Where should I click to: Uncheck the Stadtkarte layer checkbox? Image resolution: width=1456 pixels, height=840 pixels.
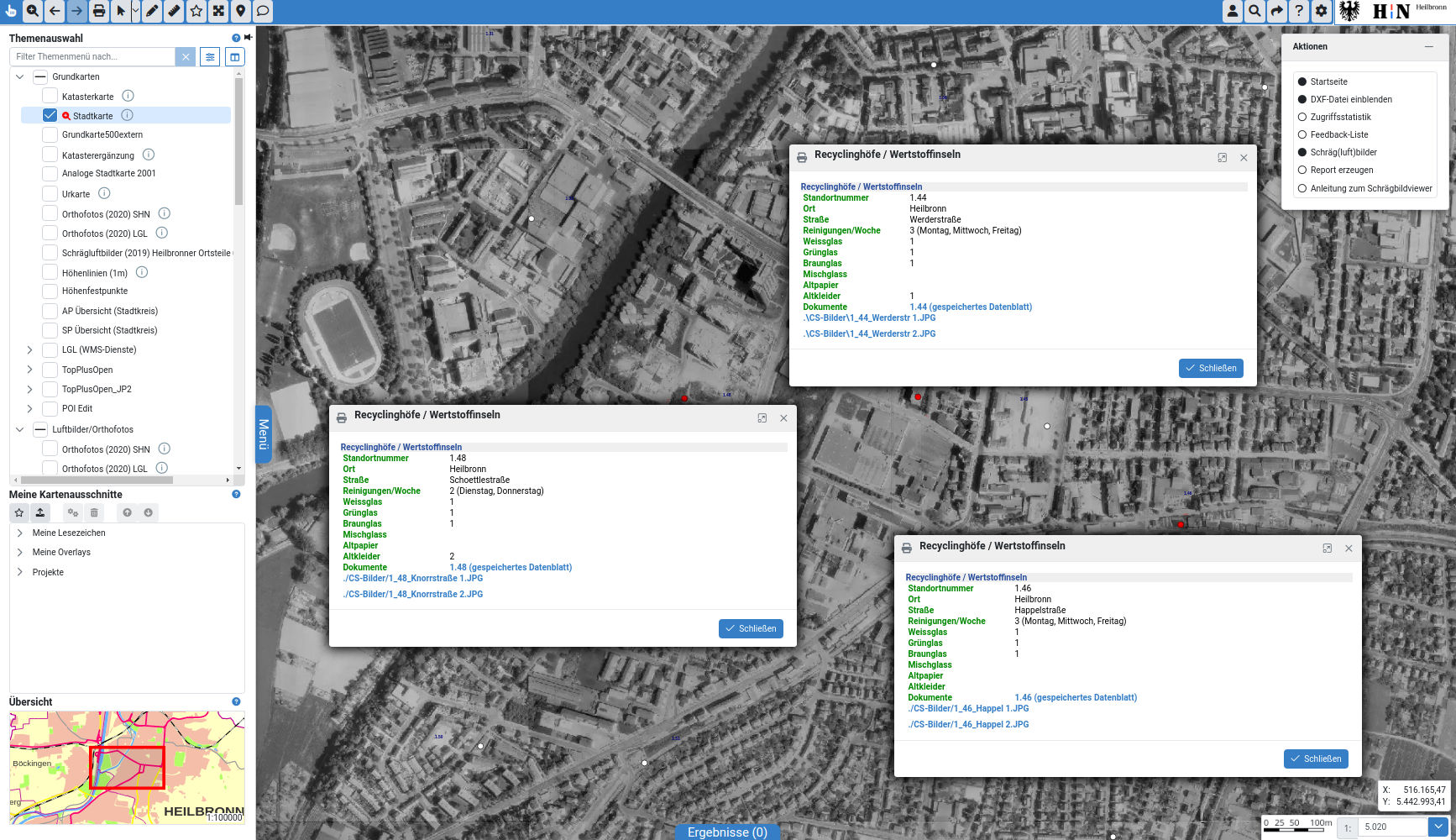pos(50,115)
